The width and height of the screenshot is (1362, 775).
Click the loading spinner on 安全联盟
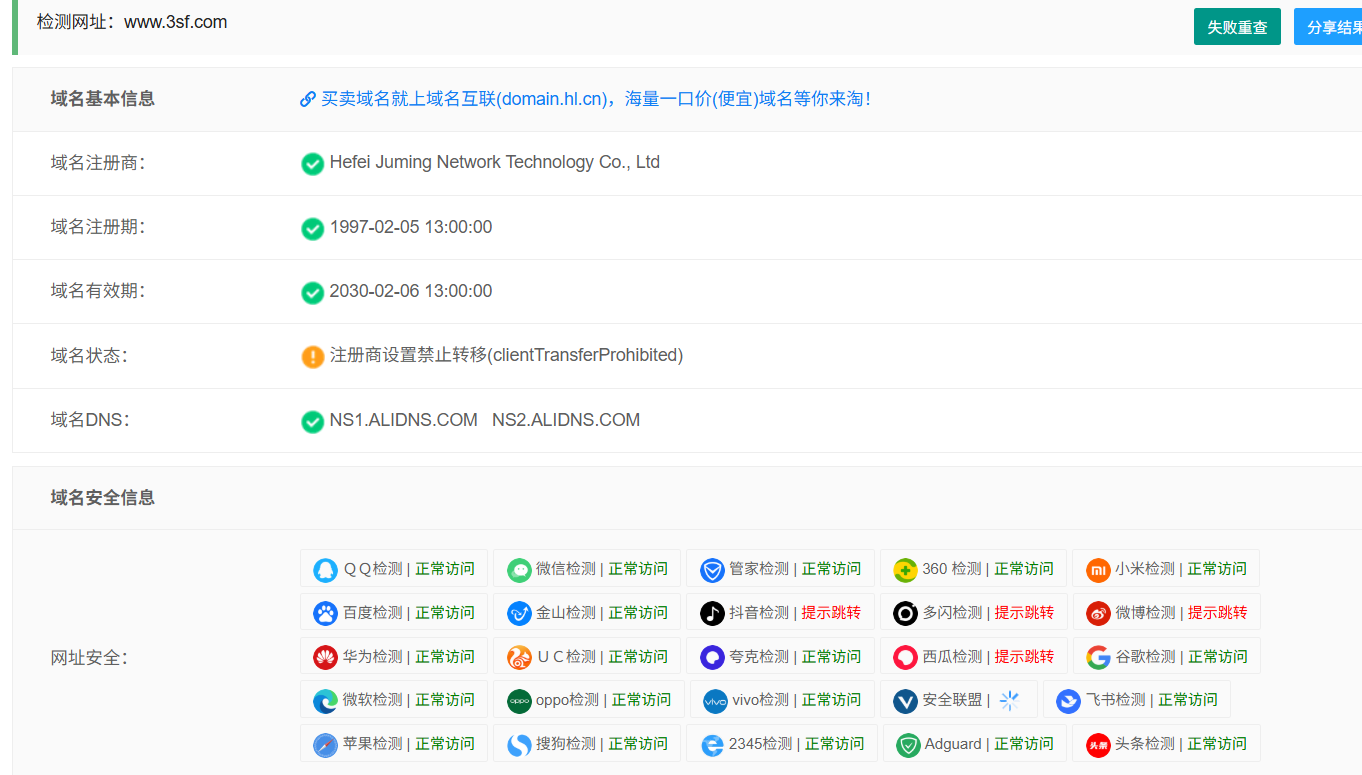tap(1011, 700)
